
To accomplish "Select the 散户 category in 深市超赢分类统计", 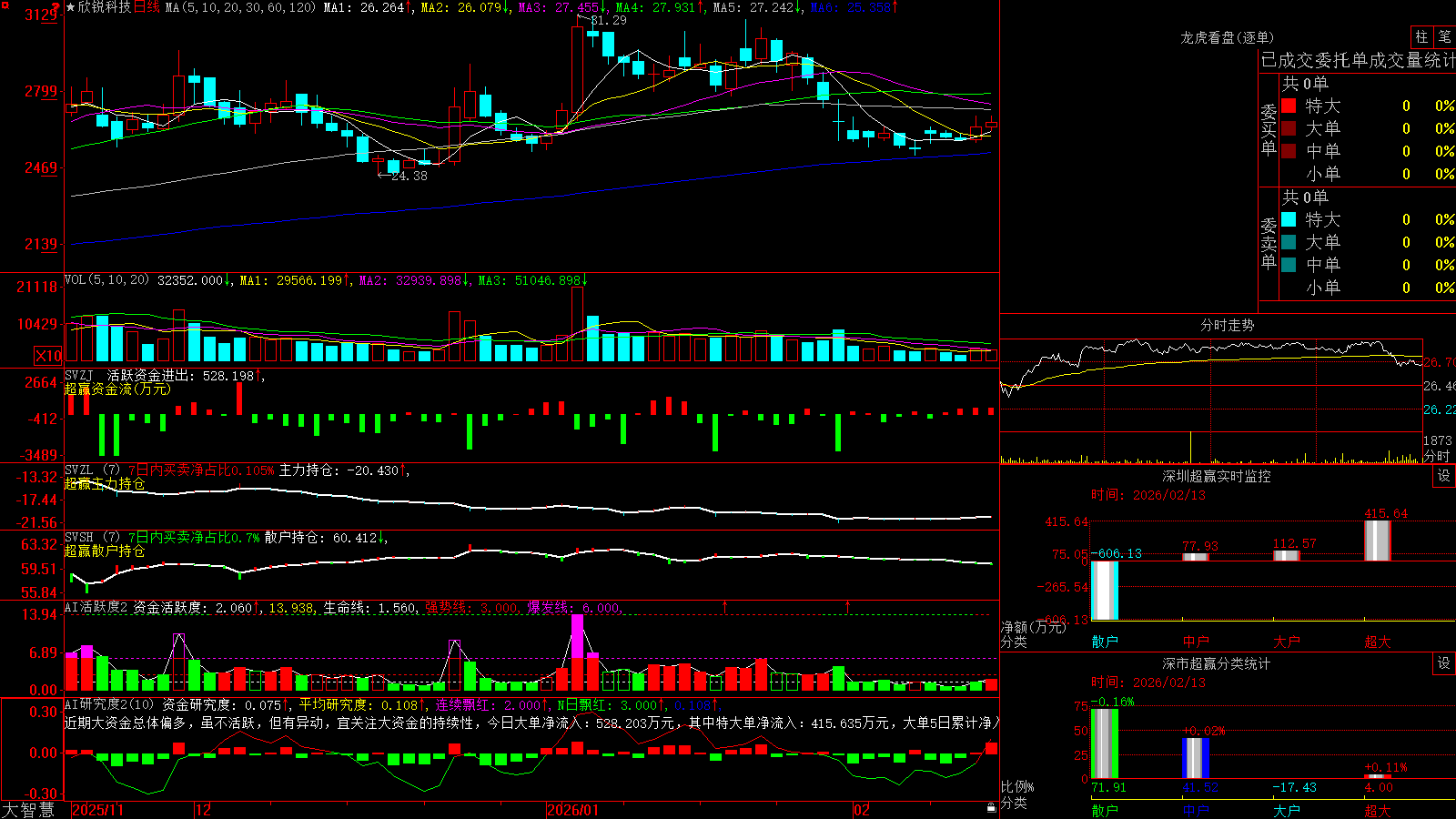I will (x=1105, y=810).
